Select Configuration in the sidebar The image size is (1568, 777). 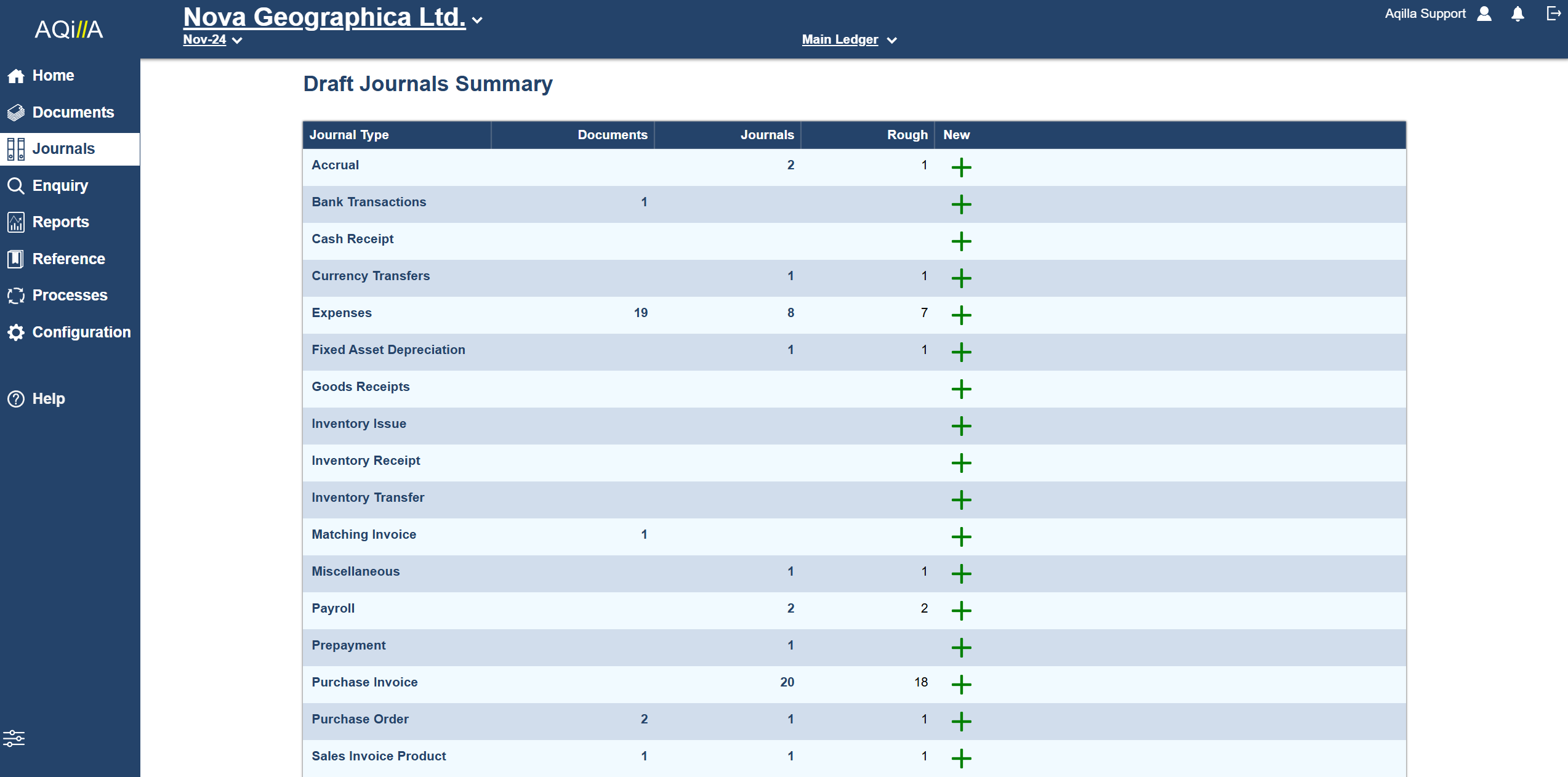tap(81, 332)
